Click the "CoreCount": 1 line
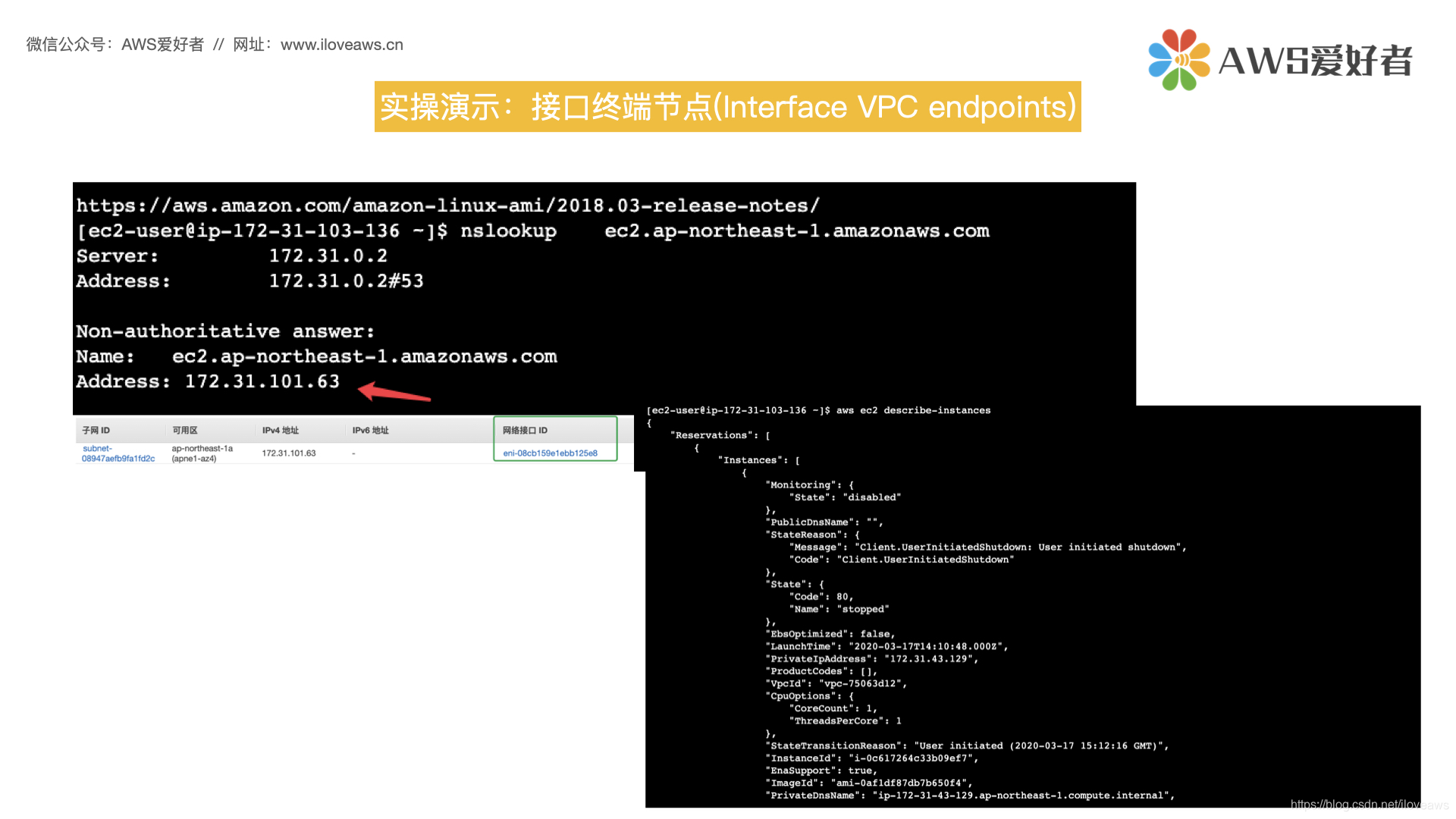Image resolution: width=1456 pixels, height=819 pixels. [x=833, y=709]
